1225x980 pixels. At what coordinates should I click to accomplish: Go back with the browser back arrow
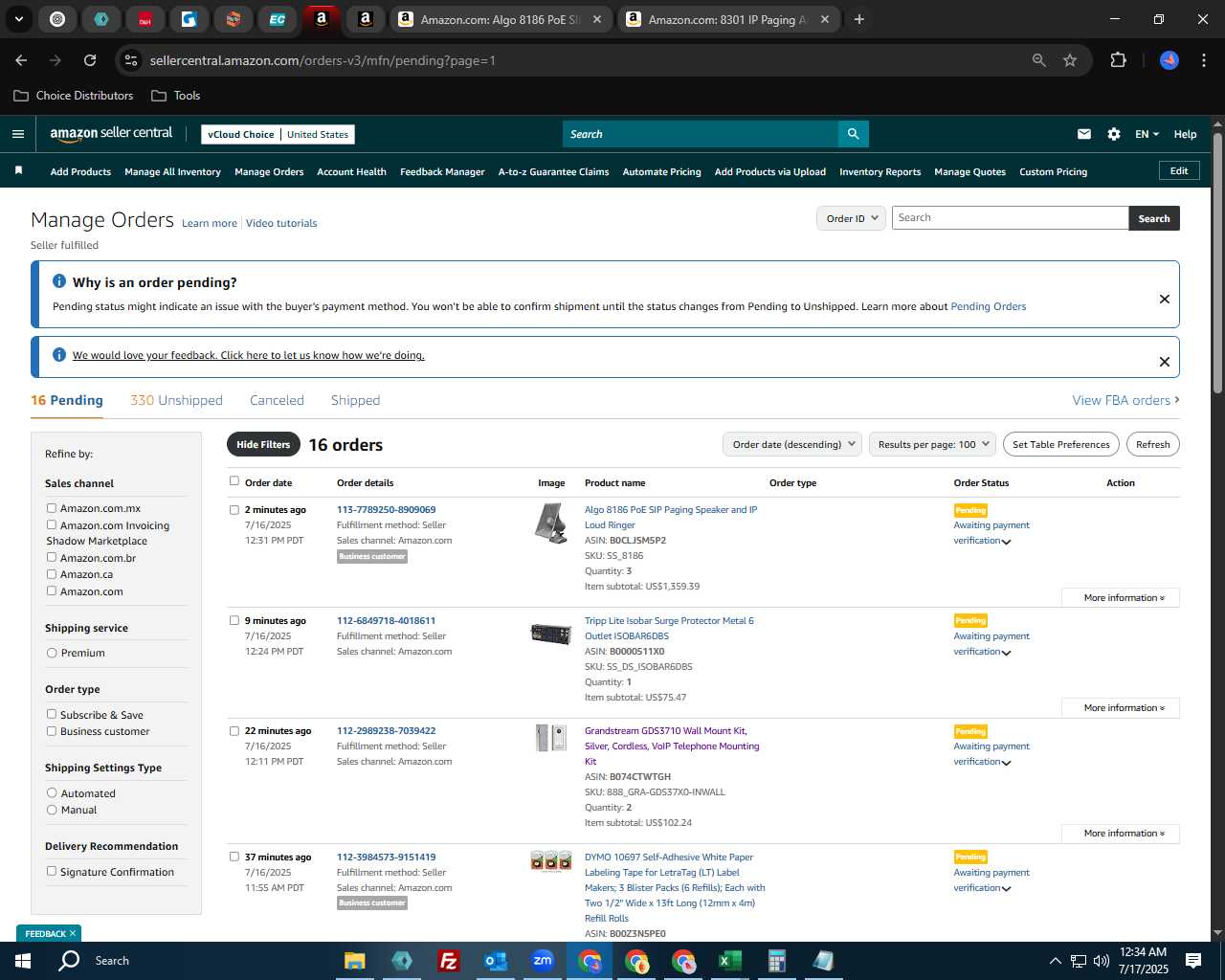pyautogui.click(x=21, y=60)
